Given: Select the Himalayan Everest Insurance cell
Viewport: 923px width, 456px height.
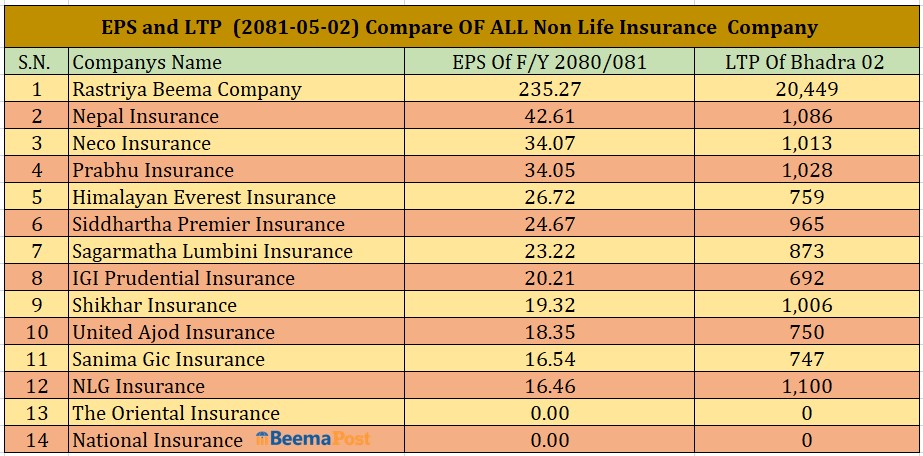Looking at the screenshot, I should (203, 197).
